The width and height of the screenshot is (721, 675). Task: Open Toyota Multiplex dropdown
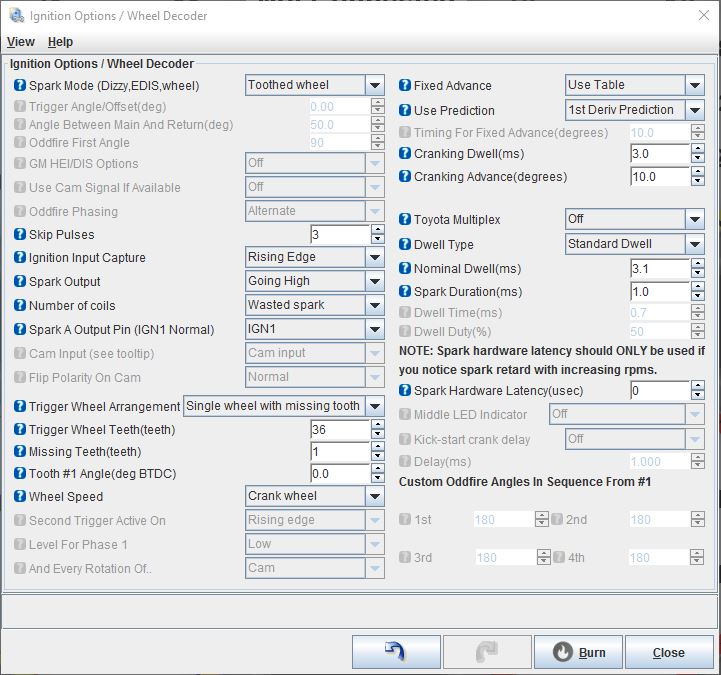click(x=635, y=219)
